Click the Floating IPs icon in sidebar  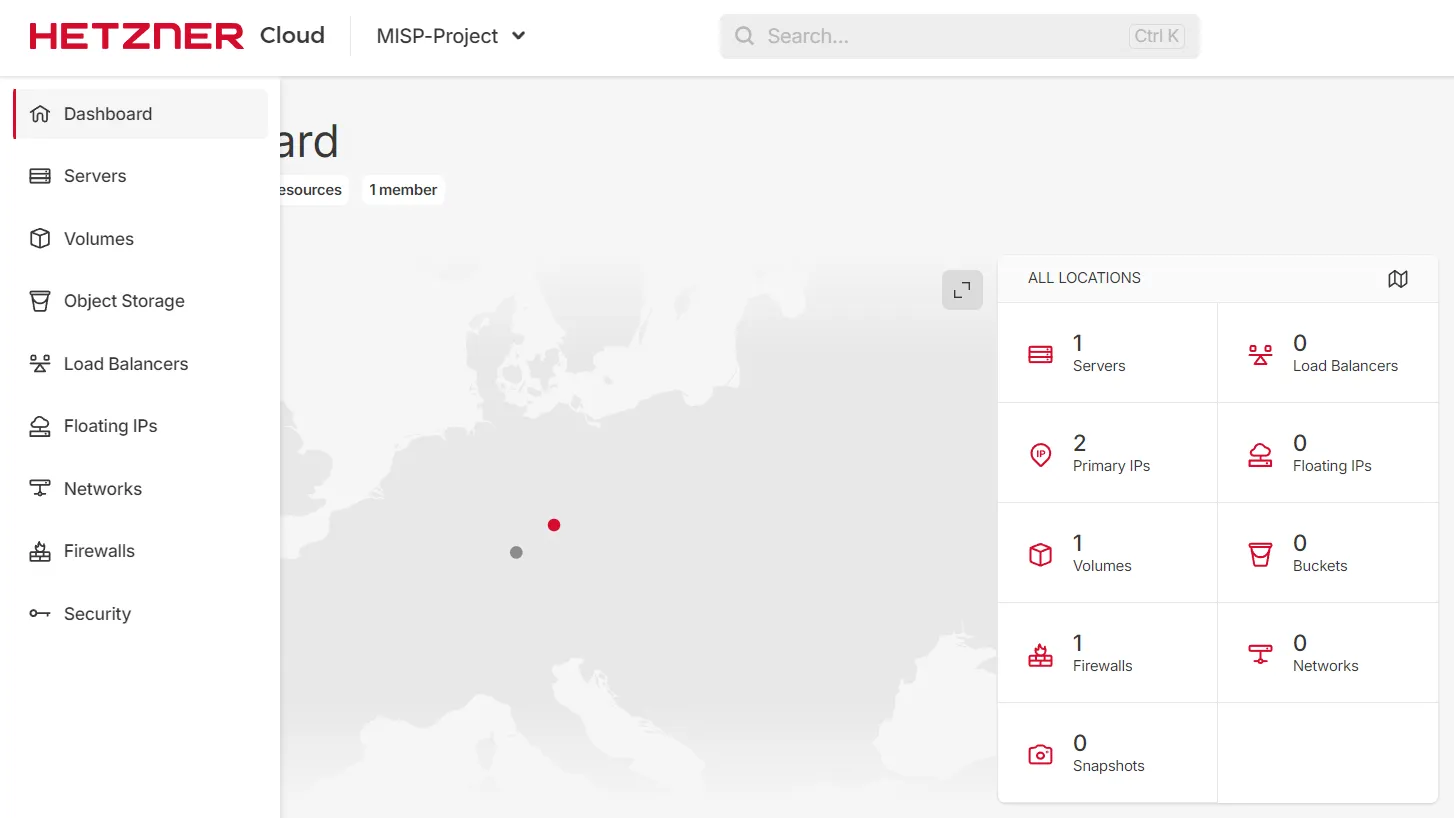pyautogui.click(x=40, y=426)
